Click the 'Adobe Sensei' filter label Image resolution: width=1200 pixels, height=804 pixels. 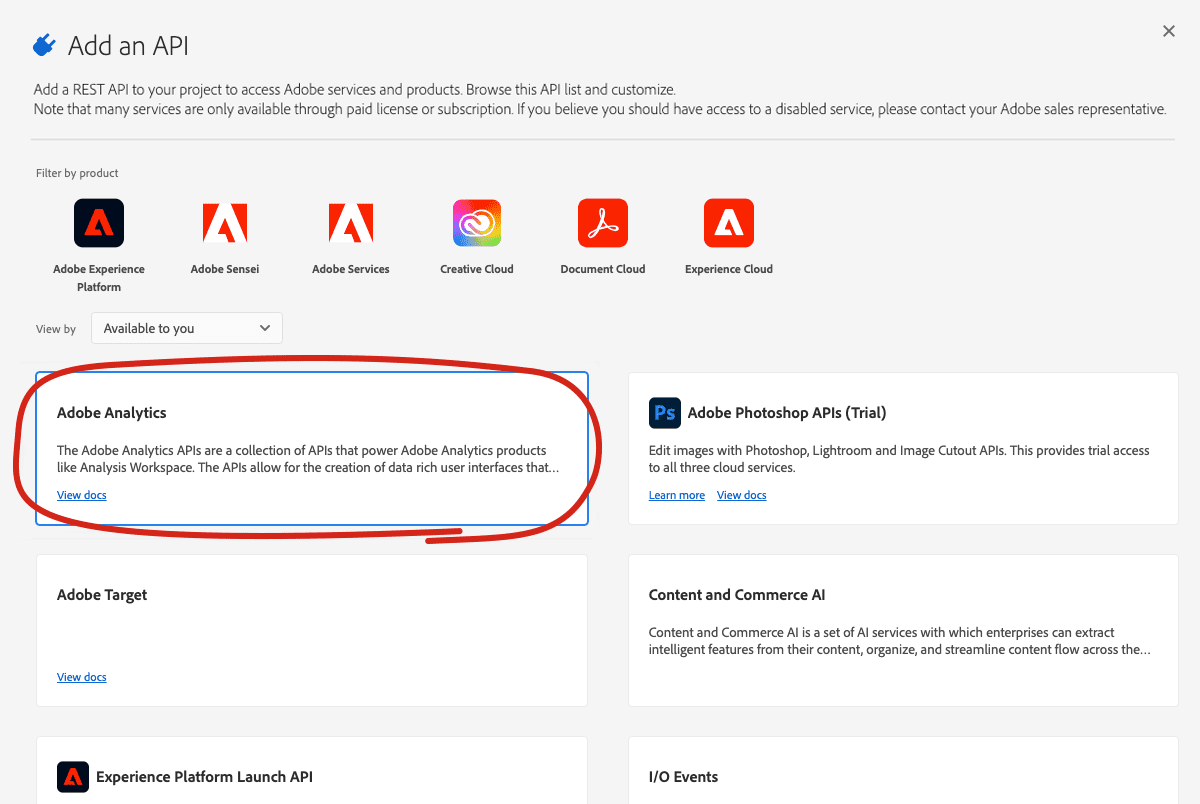(225, 269)
